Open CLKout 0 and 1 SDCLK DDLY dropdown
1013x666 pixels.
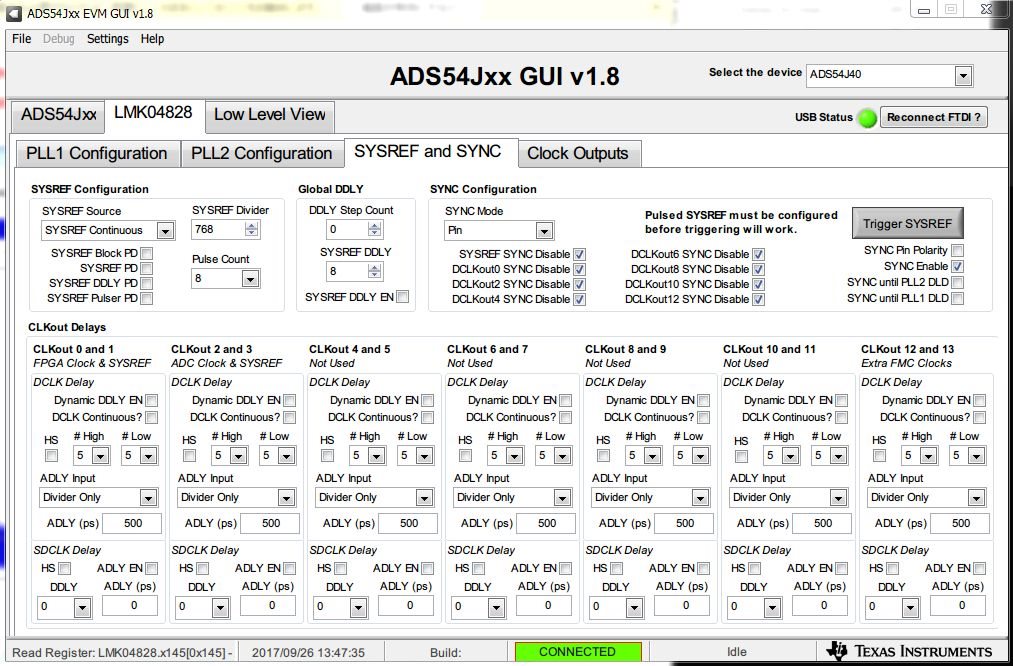coord(82,607)
